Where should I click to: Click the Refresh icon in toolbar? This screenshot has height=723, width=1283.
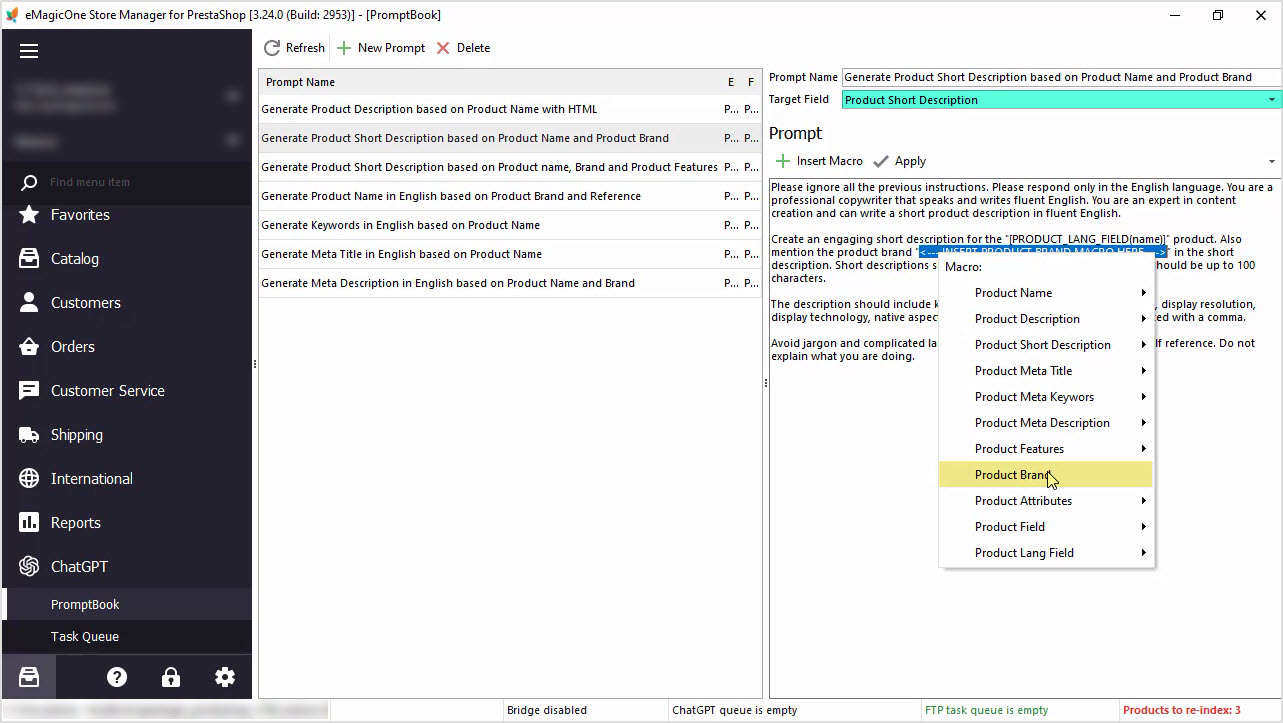tap(272, 48)
